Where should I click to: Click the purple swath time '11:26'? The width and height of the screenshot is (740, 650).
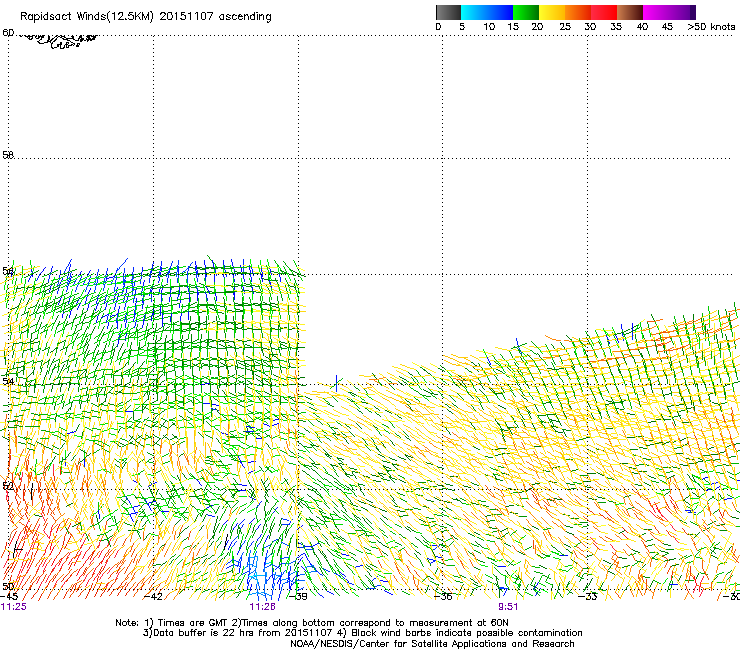pos(262,607)
